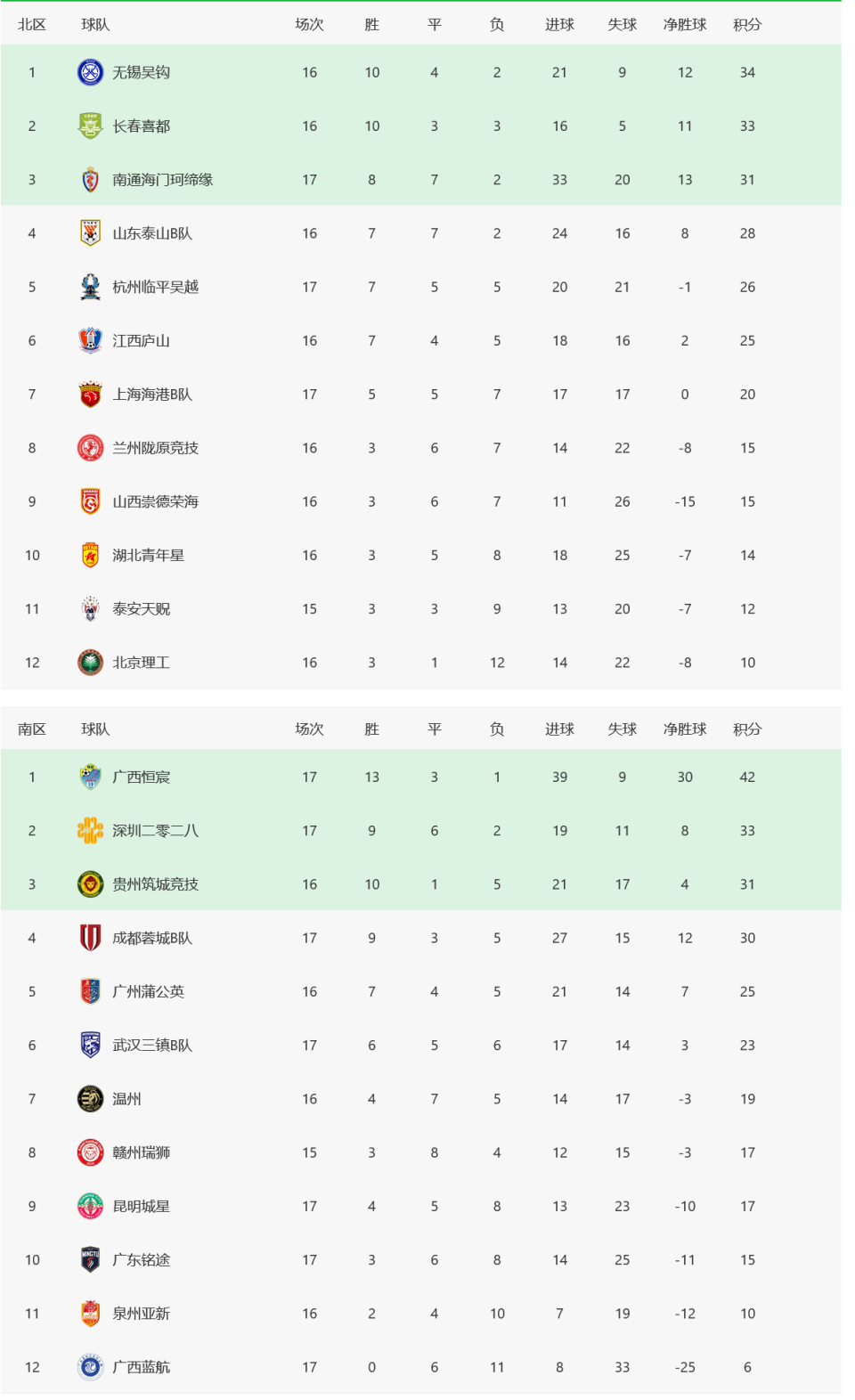Image resolution: width=855 pixels, height=1400 pixels.
Task: Click the 深圳二零二八 orange logo
Action: point(90,831)
